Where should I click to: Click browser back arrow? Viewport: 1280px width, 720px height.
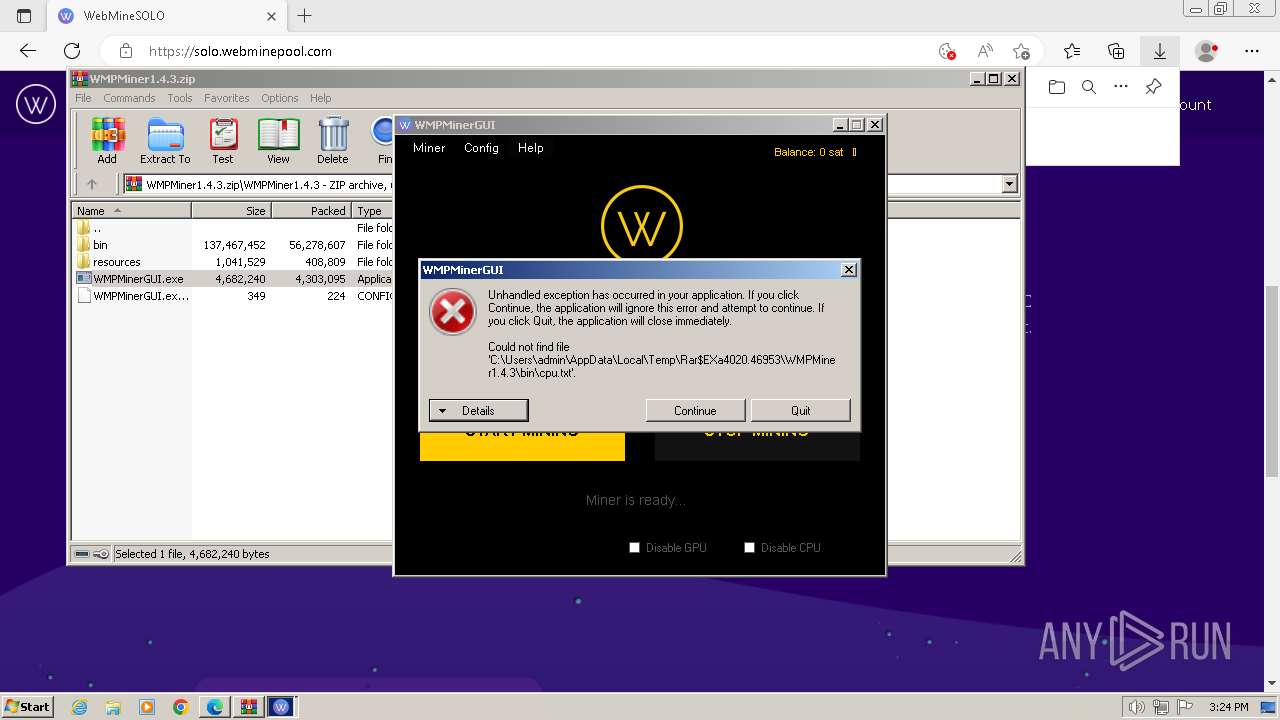(28, 51)
